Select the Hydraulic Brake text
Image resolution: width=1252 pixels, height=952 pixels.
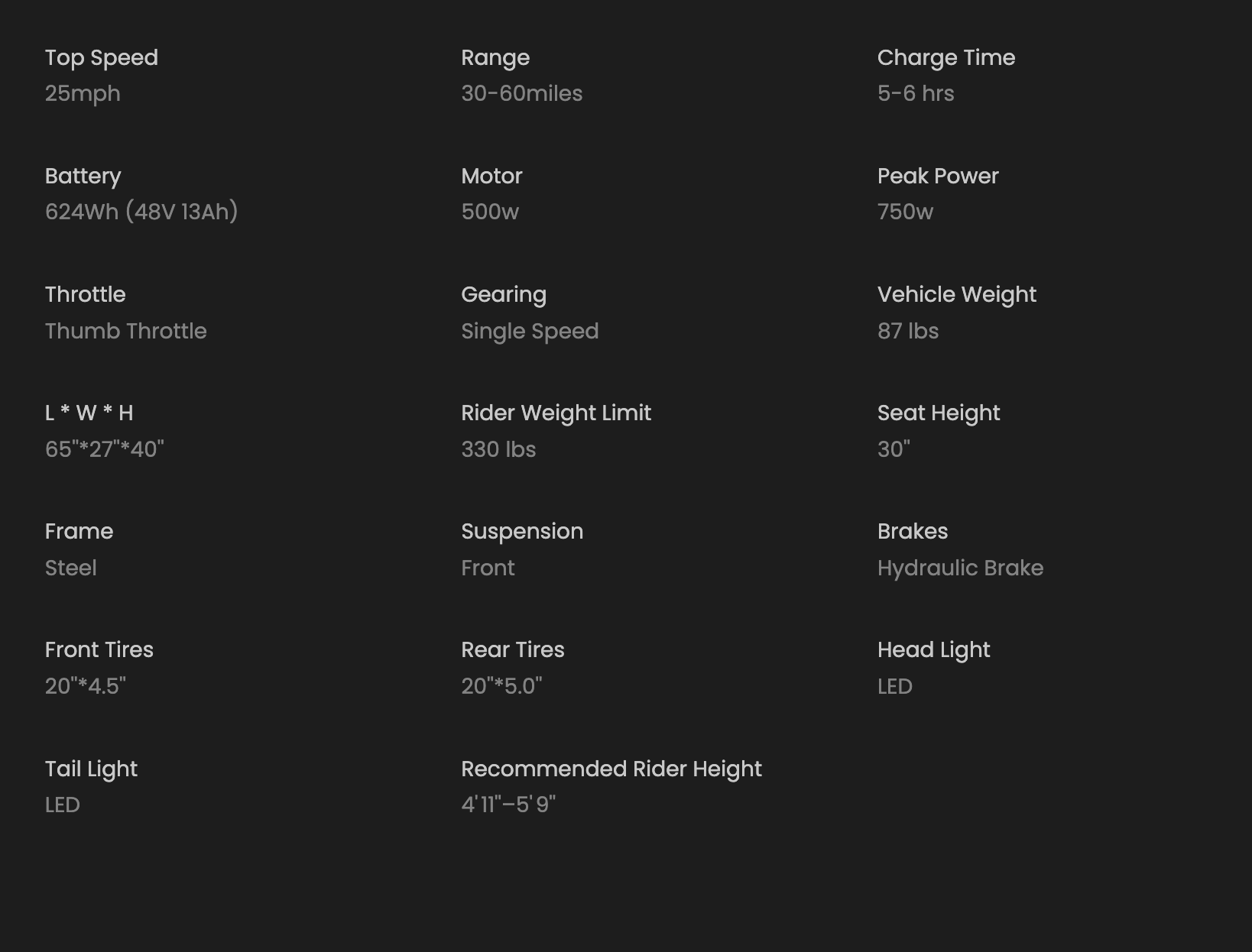pyautogui.click(x=960, y=568)
